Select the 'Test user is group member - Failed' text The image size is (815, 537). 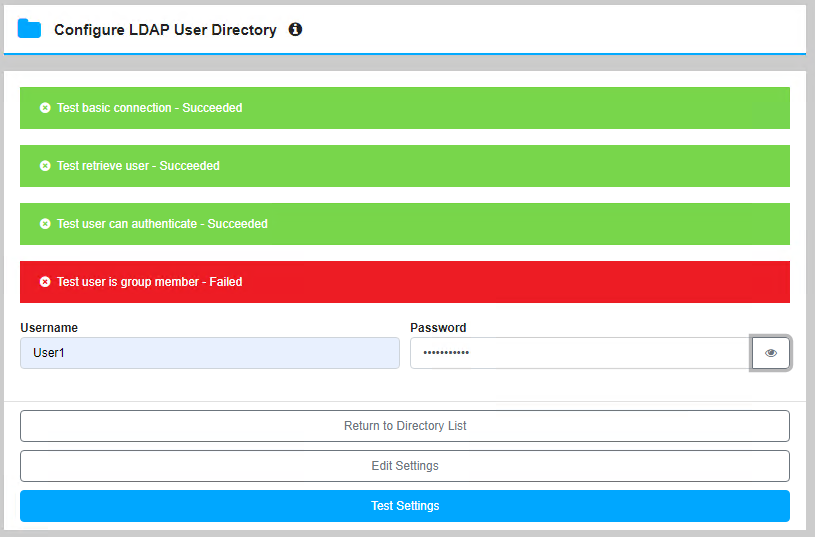point(150,282)
